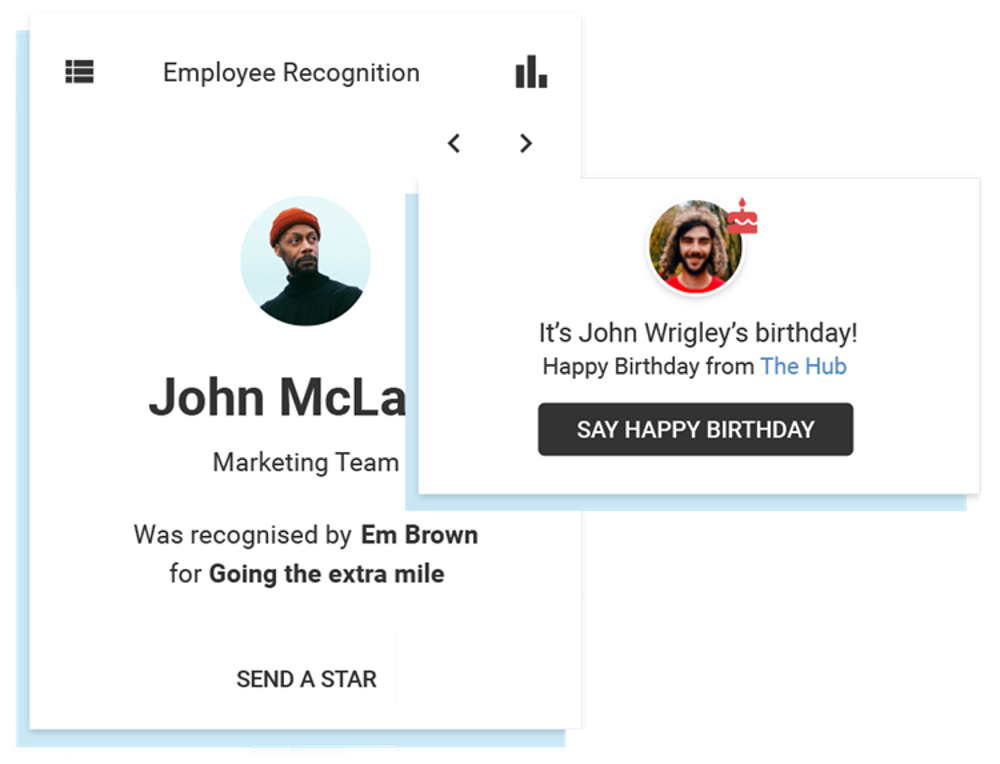Advance to next recognition with right chevron
This screenshot has height=764, width=1000.
(x=526, y=143)
